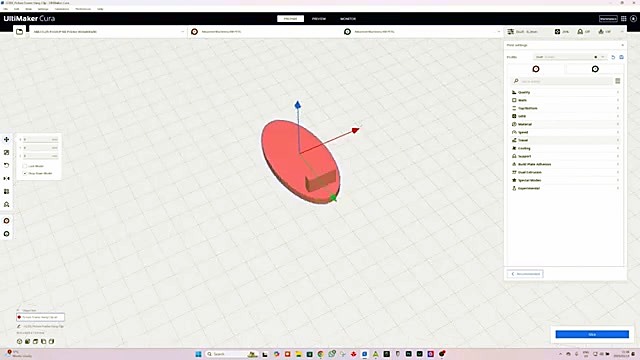Select the Rotate tool in left toolbar

[7, 165]
